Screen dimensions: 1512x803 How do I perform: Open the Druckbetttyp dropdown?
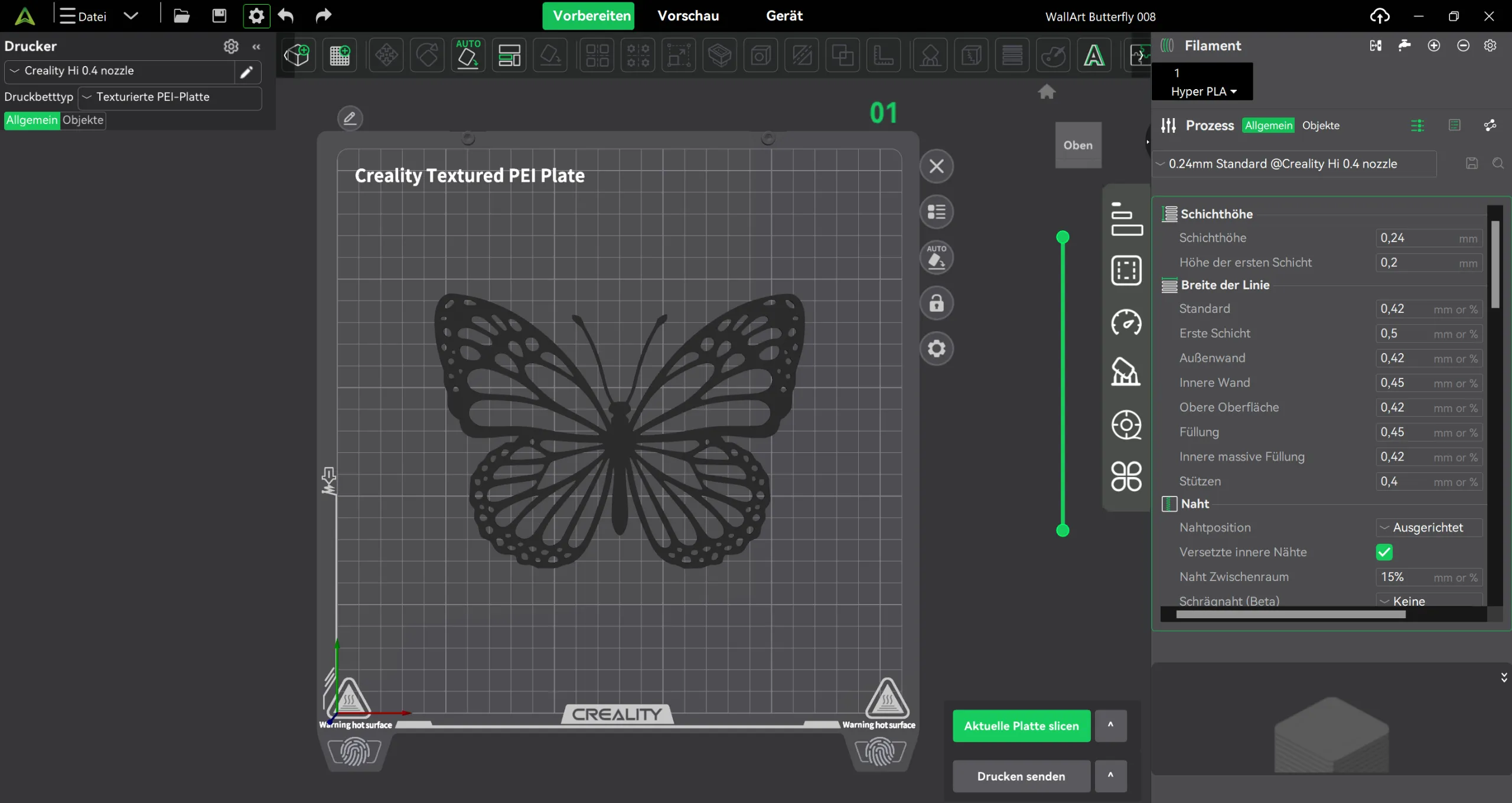169,97
